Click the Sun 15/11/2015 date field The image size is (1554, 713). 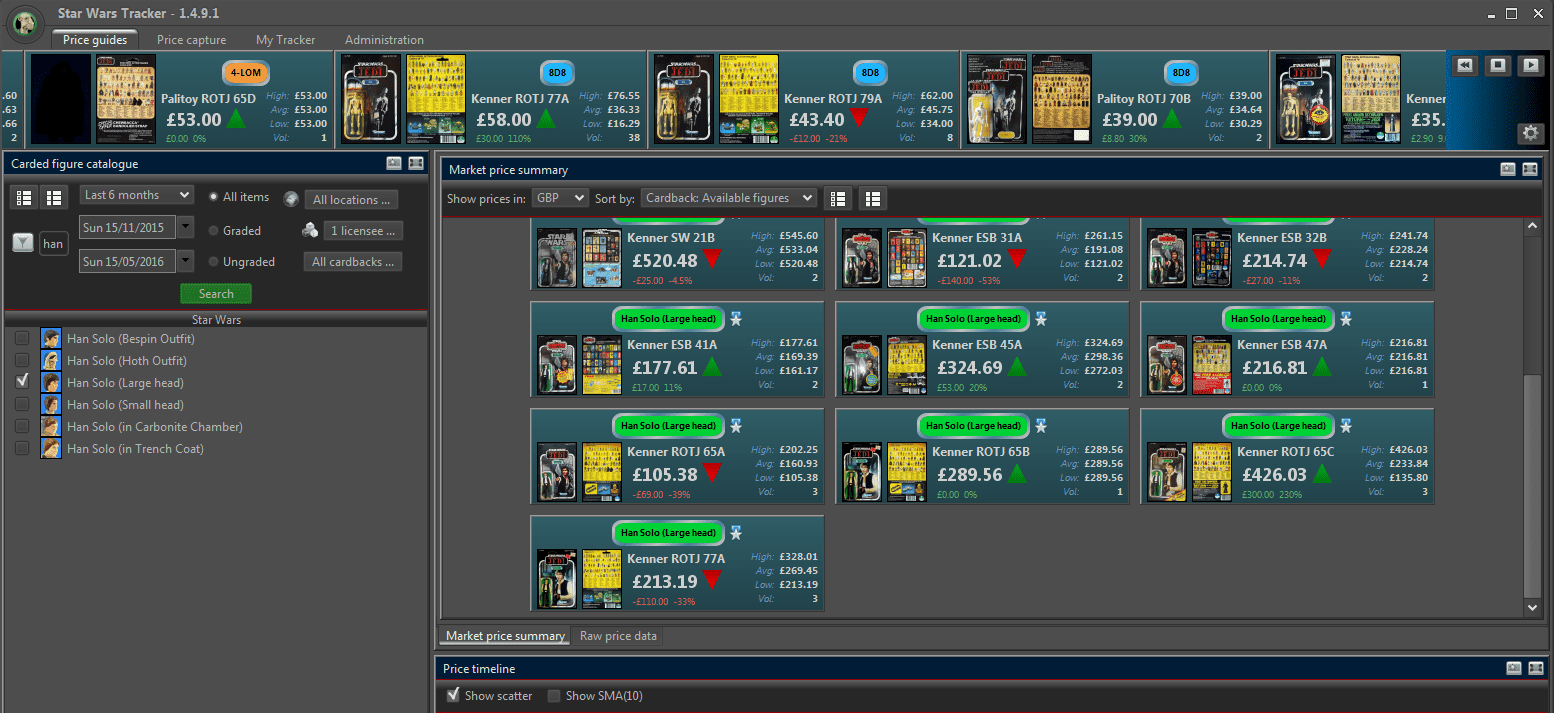[127, 228]
